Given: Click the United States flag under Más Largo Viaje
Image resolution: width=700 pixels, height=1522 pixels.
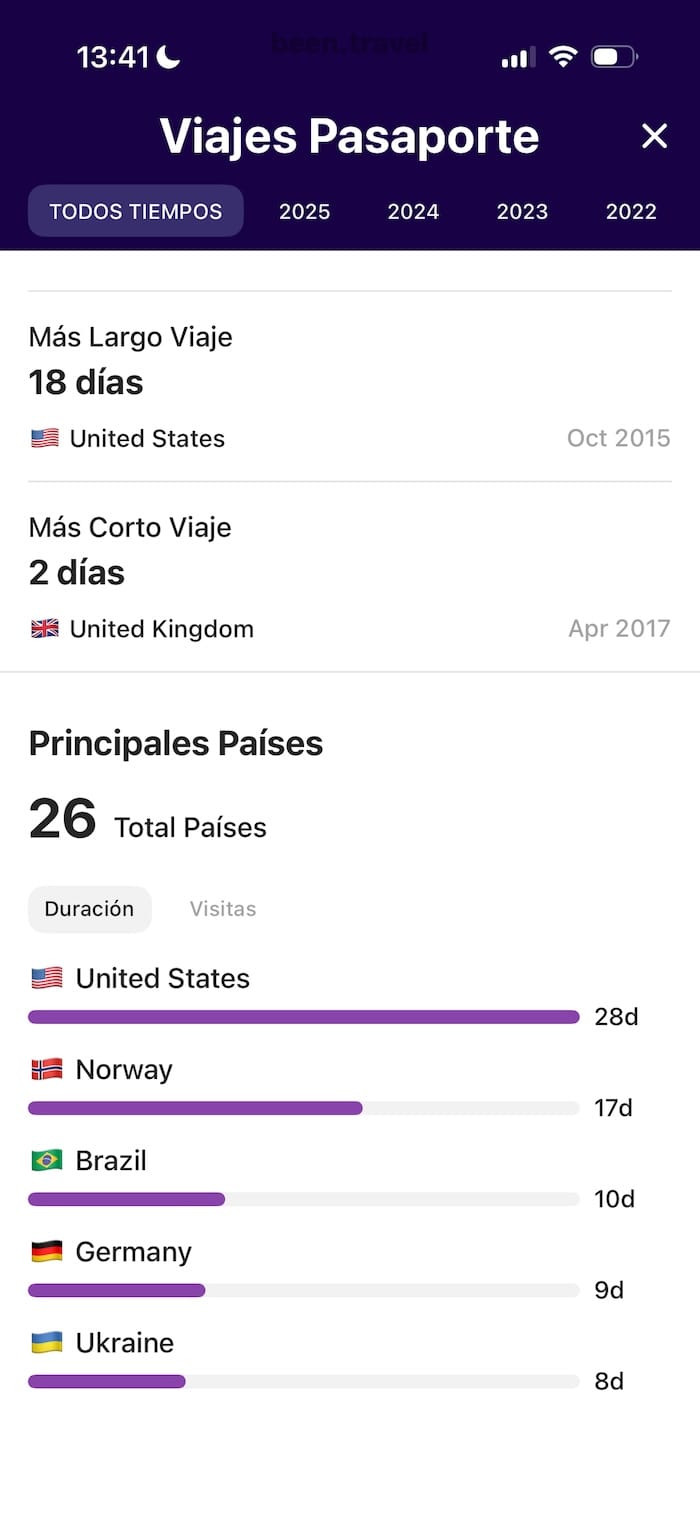Looking at the screenshot, I should tap(44, 437).
